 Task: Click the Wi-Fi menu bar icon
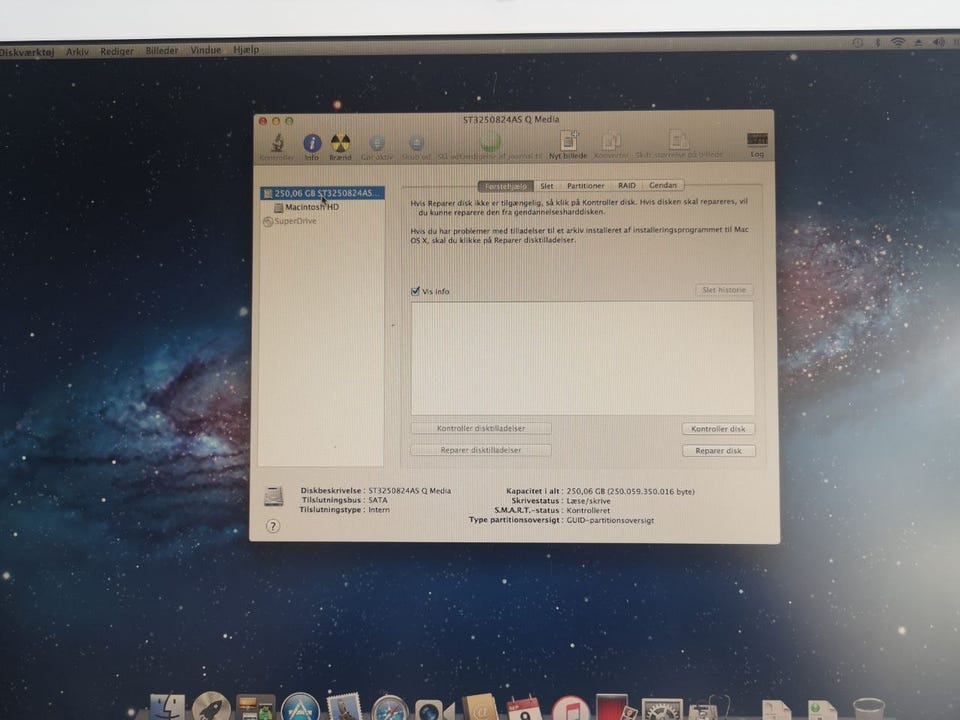click(898, 42)
